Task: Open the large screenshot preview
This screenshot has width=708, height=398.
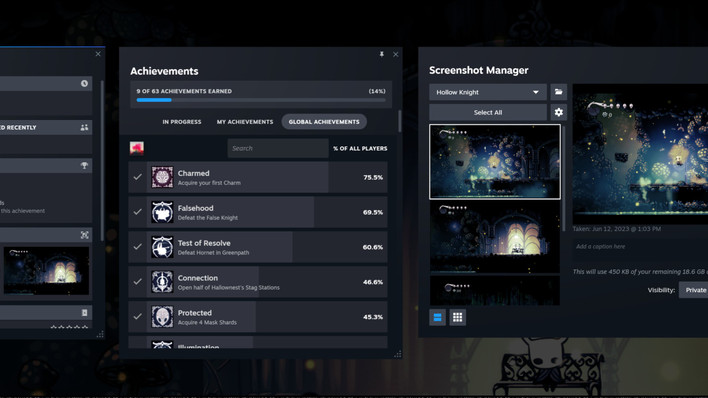Action: (640, 154)
